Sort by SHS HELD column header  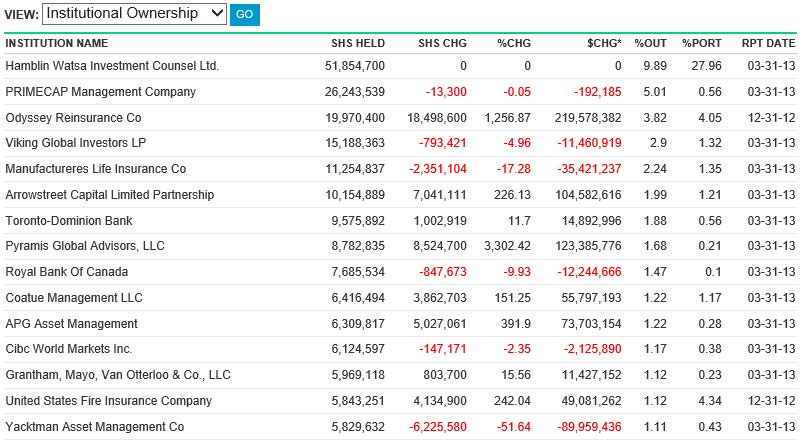pos(358,44)
